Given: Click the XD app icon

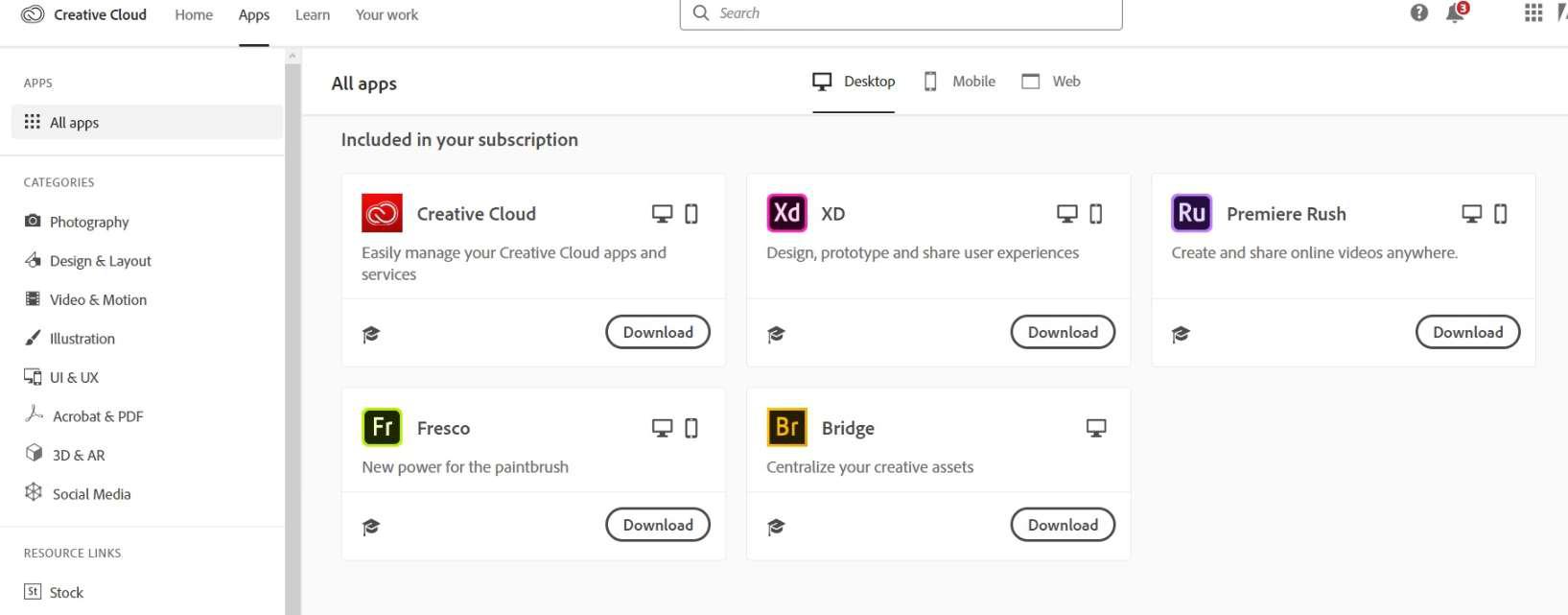Looking at the screenshot, I should coord(786,213).
